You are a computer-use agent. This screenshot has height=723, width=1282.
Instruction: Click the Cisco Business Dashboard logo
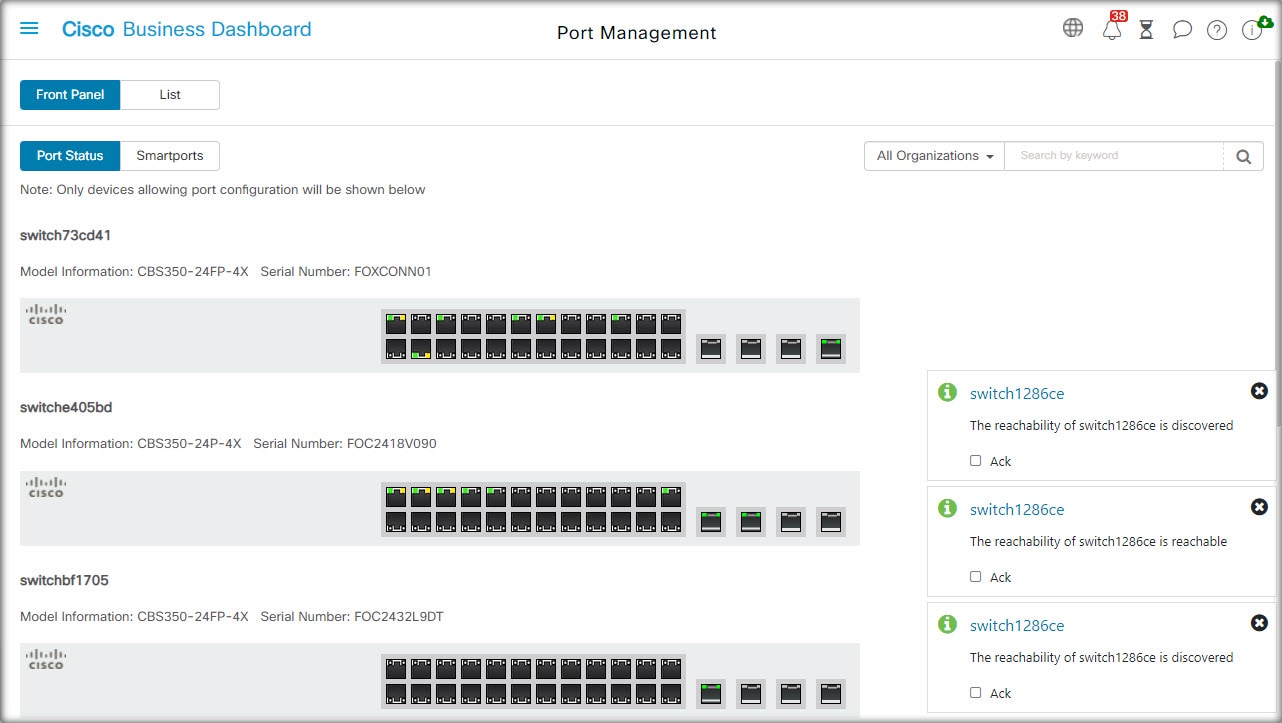tap(187, 29)
